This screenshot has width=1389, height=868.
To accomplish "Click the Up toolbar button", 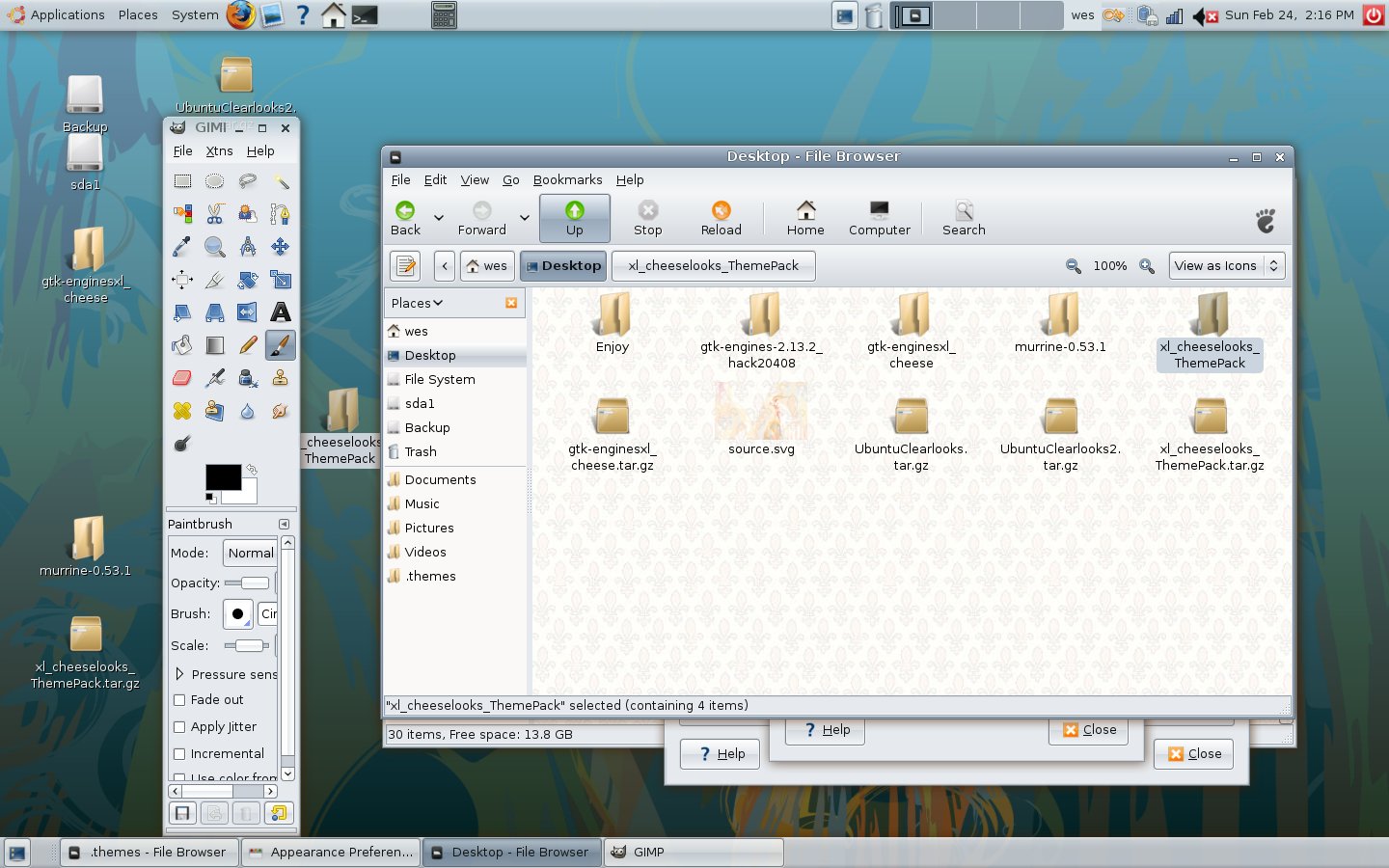I will [x=575, y=218].
